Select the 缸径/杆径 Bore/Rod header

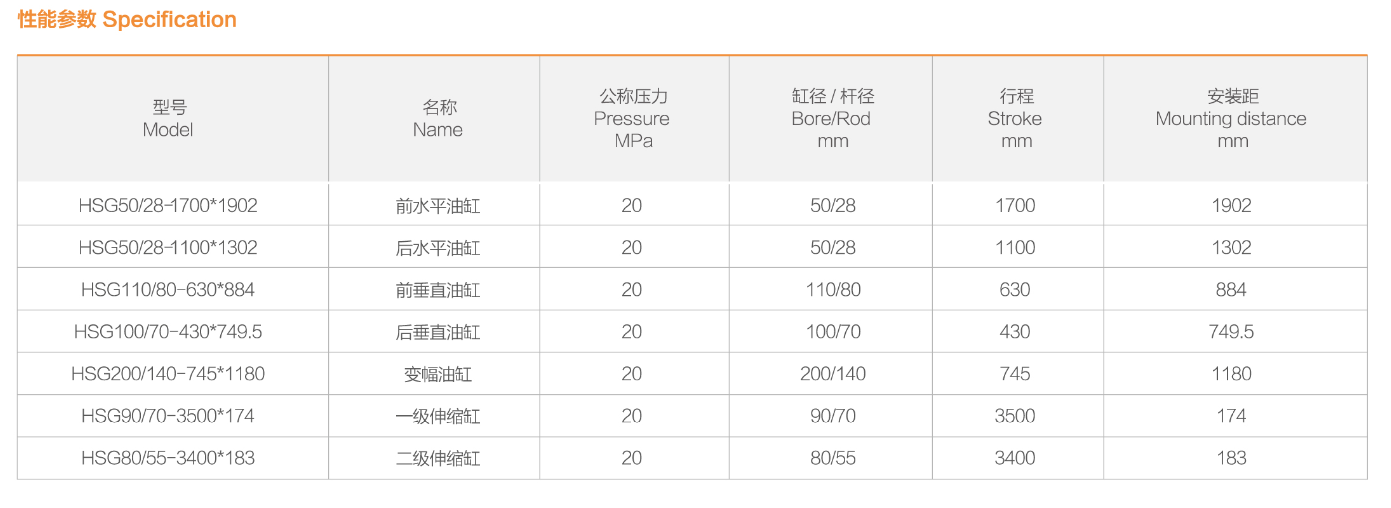click(x=832, y=118)
